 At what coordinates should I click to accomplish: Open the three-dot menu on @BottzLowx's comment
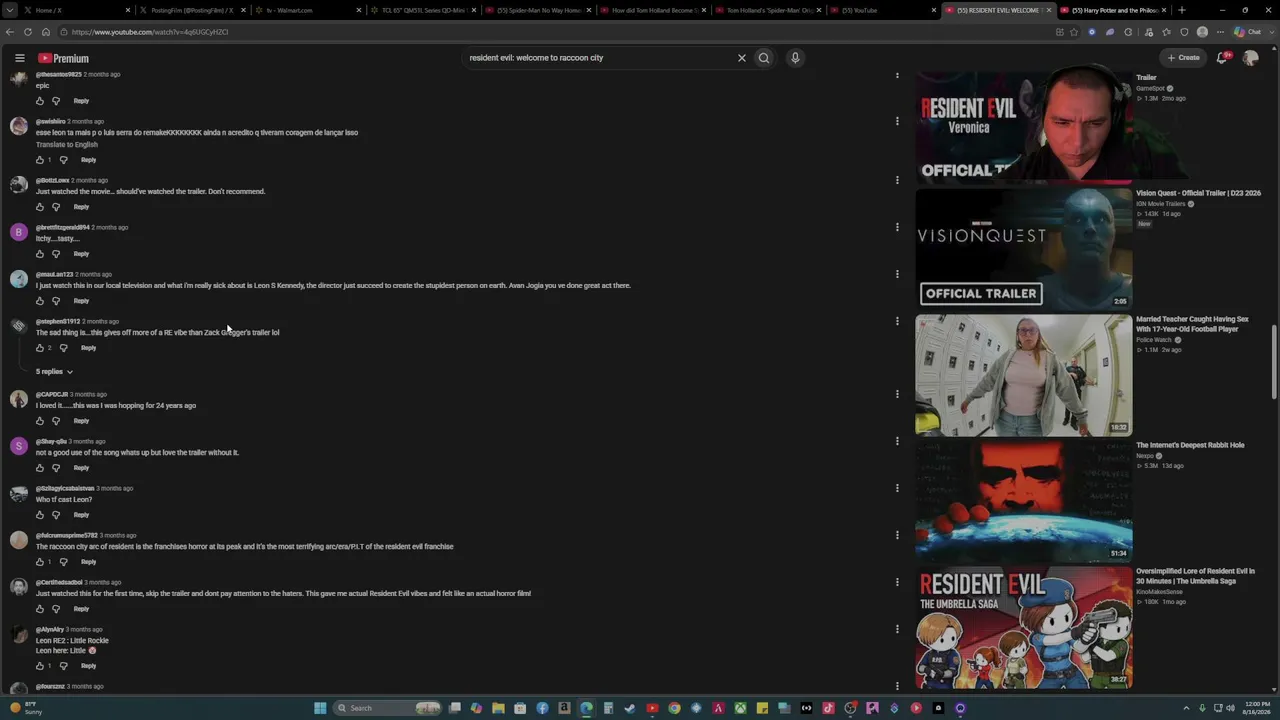897,180
